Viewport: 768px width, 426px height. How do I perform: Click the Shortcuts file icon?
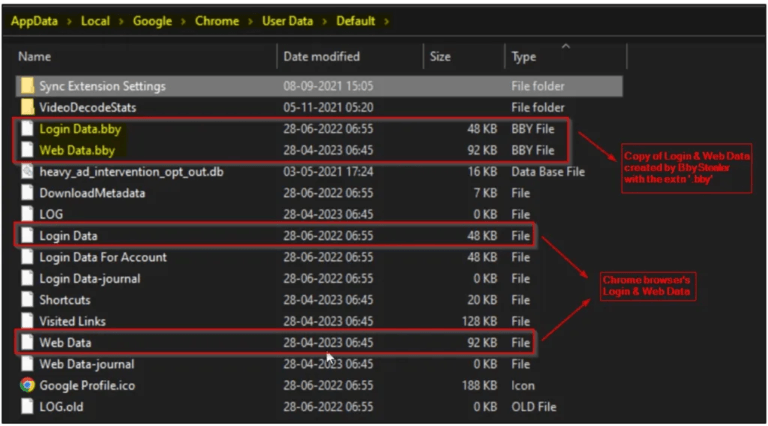click(27, 300)
